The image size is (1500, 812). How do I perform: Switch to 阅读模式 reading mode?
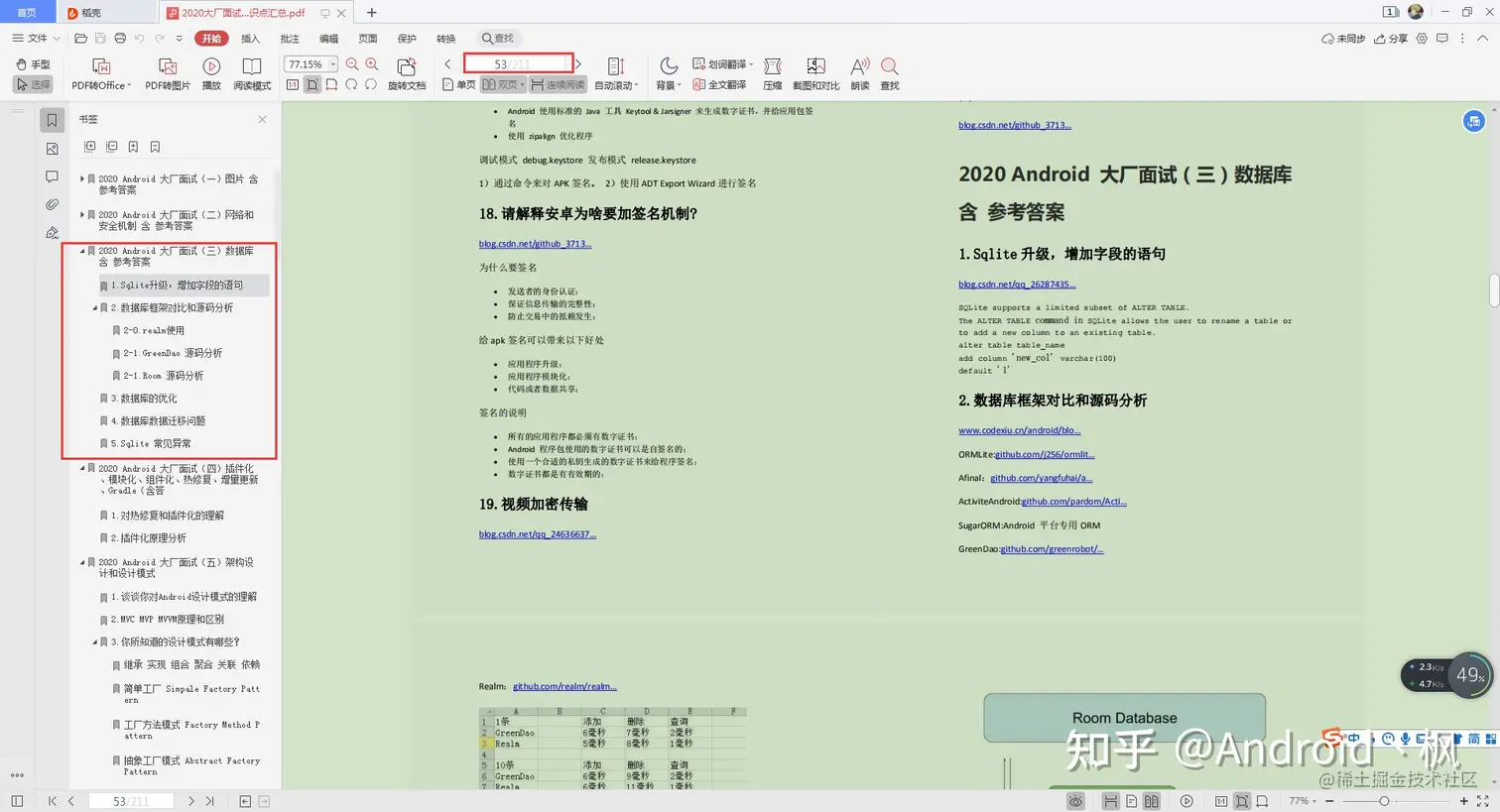[x=252, y=73]
